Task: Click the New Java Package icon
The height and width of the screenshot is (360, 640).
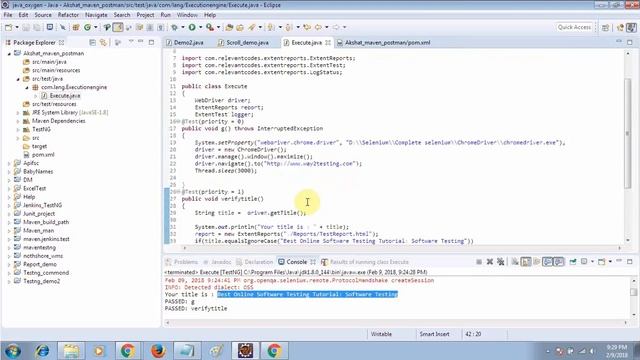Action: pyautogui.click(x=76, y=27)
